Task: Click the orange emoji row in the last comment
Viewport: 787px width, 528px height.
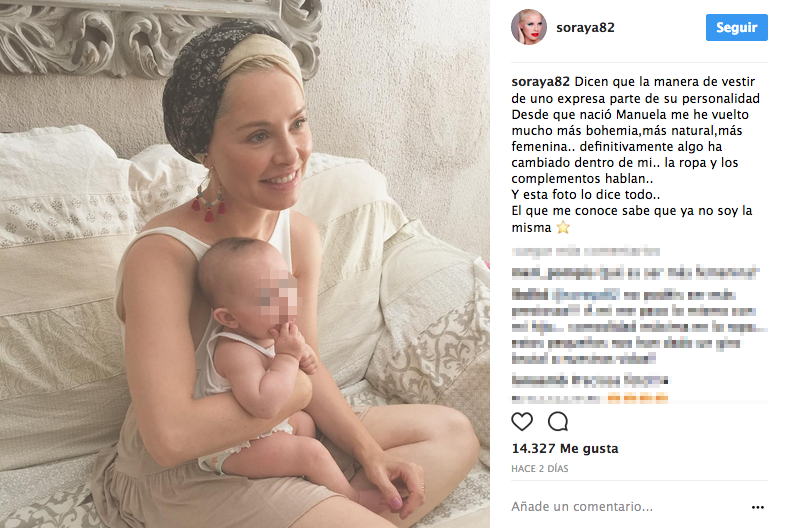Action: [x=638, y=399]
